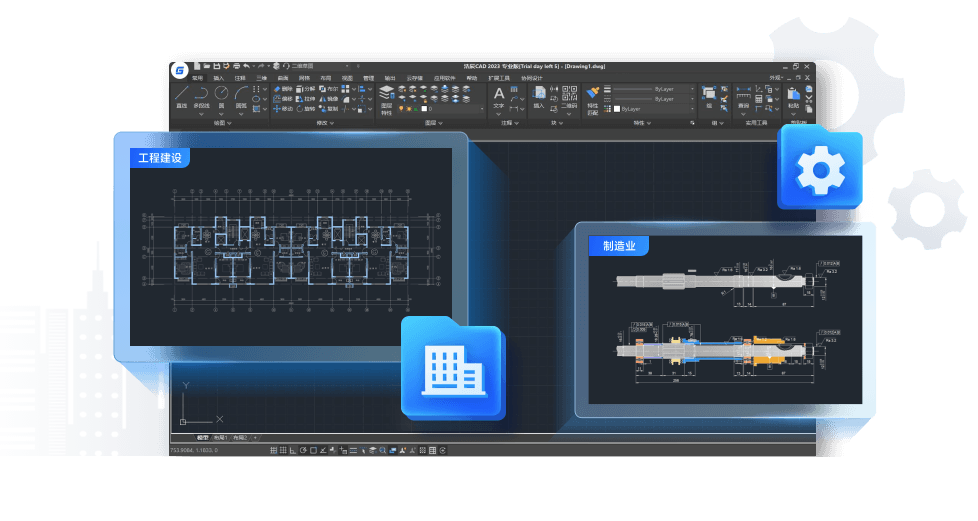Screen dimensions: 978x521
Task: Click the coordinates readout in status bar
Action: 194,450
